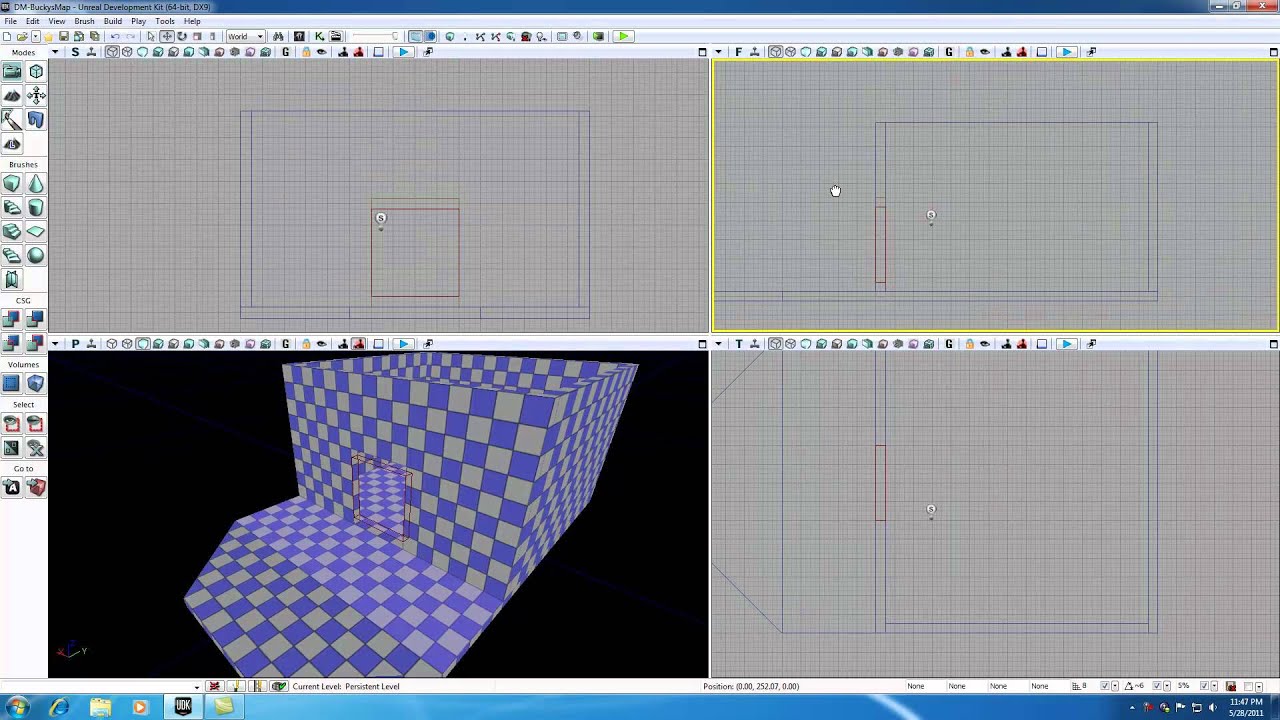The width and height of the screenshot is (1280, 720).
Task: Toggle grid snapping checkbox in status bar
Action: click(x=1104, y=686)
